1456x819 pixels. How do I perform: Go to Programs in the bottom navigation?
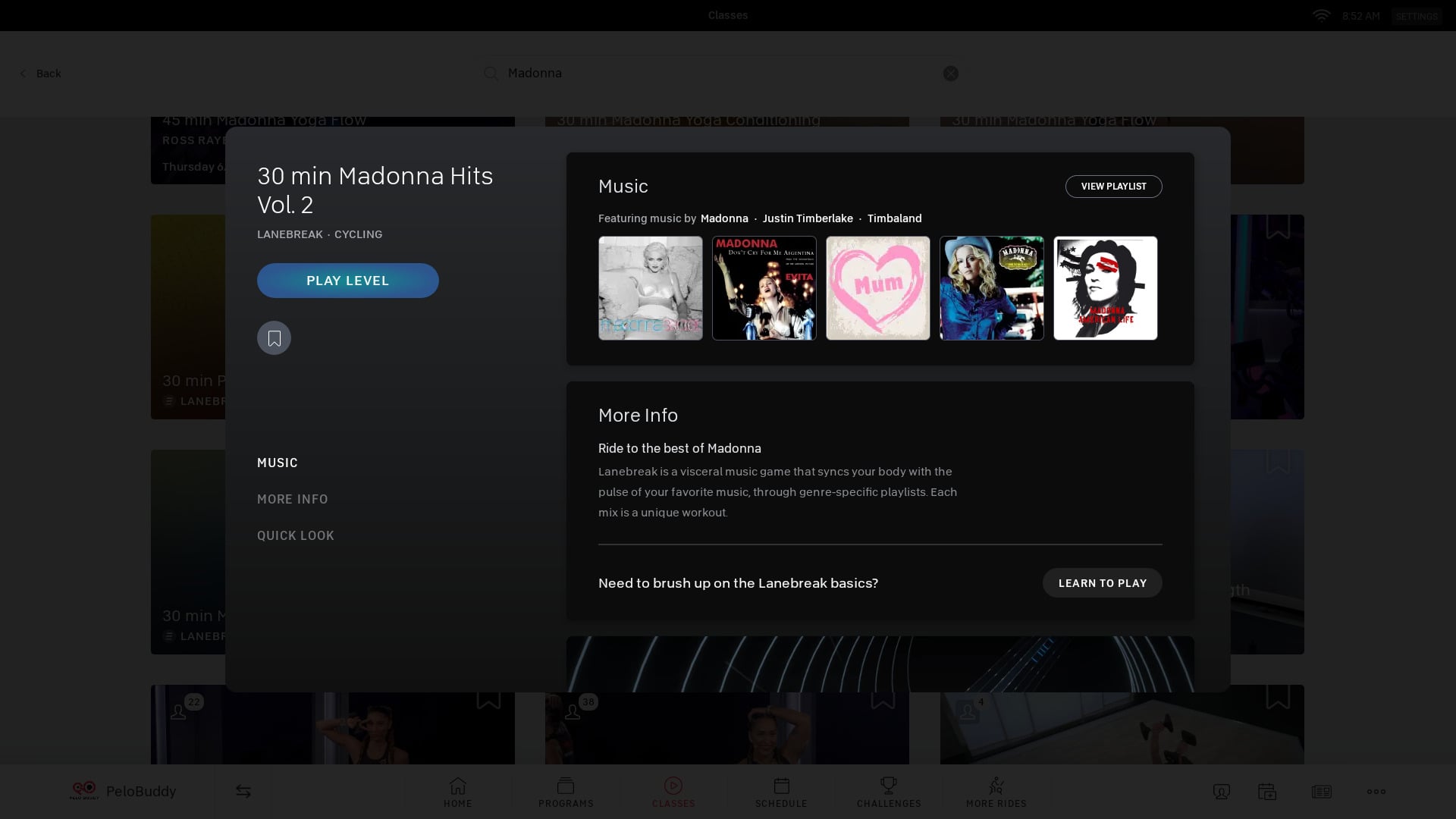[x=566, y=792]
